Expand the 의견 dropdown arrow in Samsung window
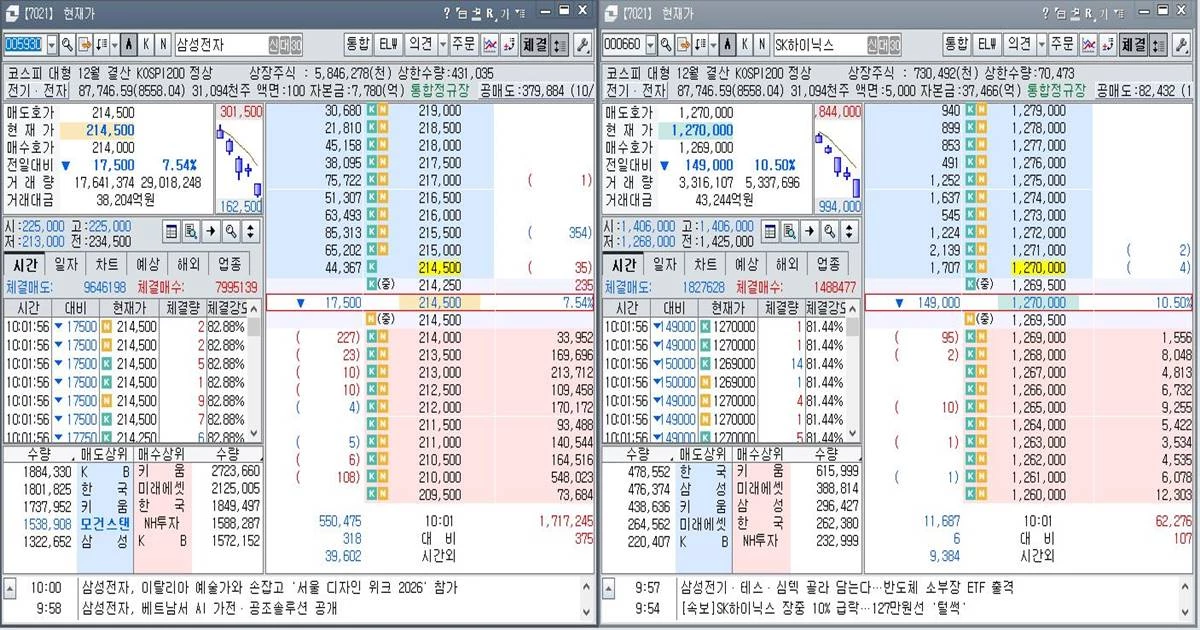Viewport: 1200px width, 630px height. pos(442,45)
